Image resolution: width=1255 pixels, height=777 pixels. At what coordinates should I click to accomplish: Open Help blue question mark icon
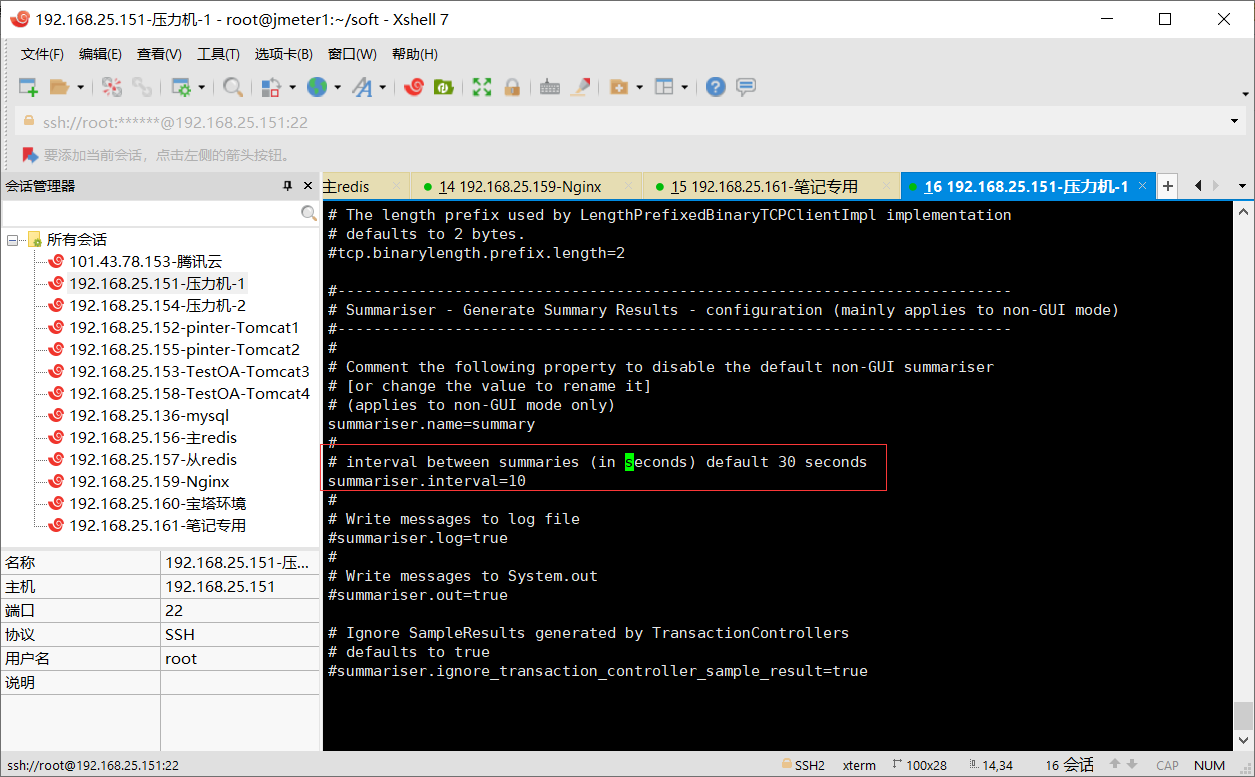click(x=715, y=87)
